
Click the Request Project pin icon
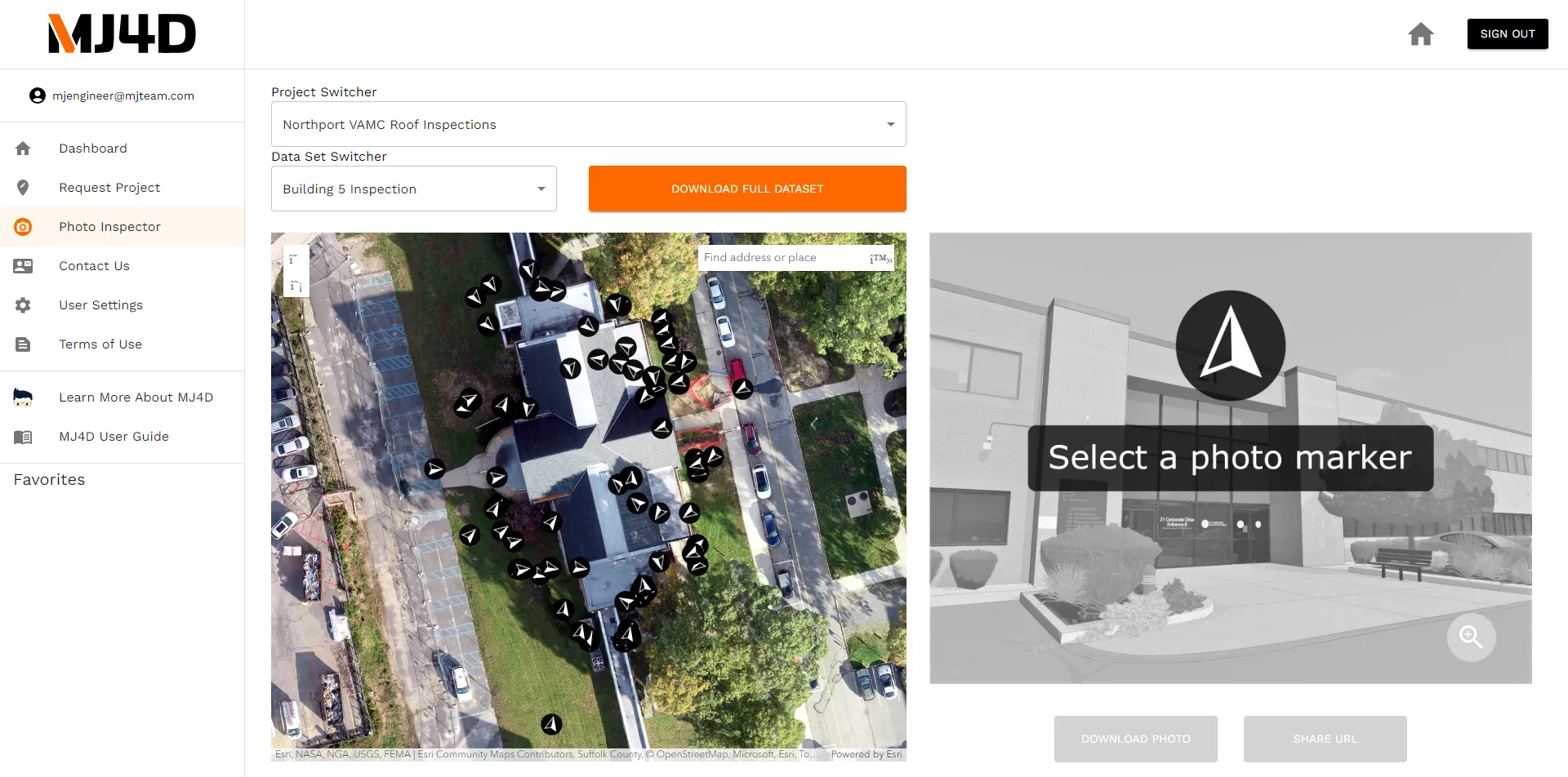coord(23,188)
